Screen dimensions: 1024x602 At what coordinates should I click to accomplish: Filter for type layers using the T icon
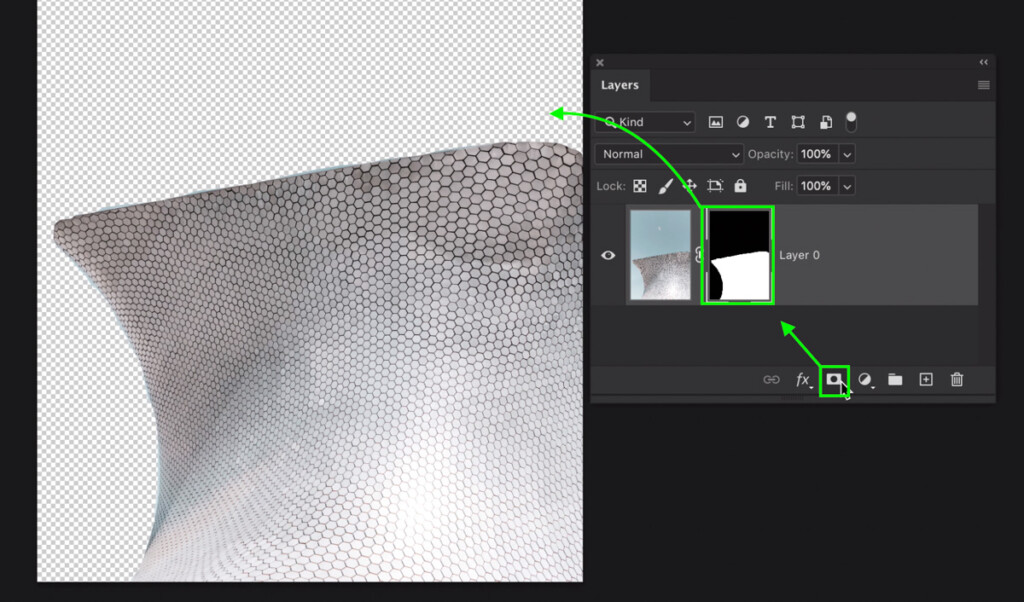click(770, 121)
